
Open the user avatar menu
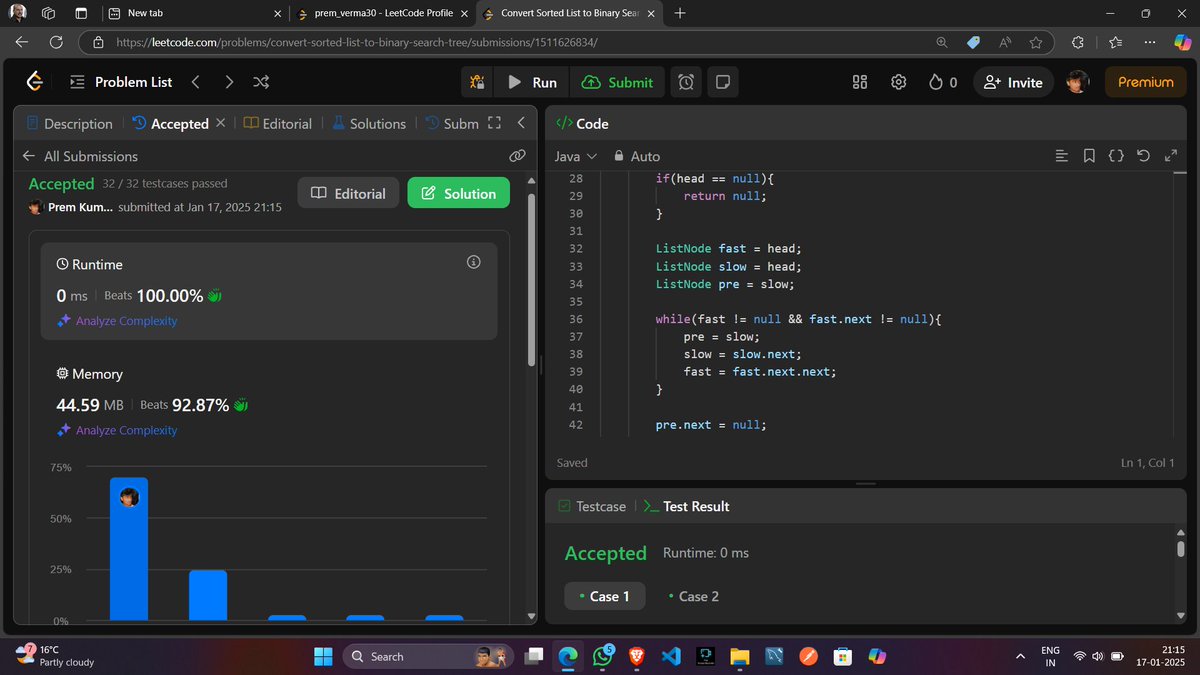coord(1077,82)
